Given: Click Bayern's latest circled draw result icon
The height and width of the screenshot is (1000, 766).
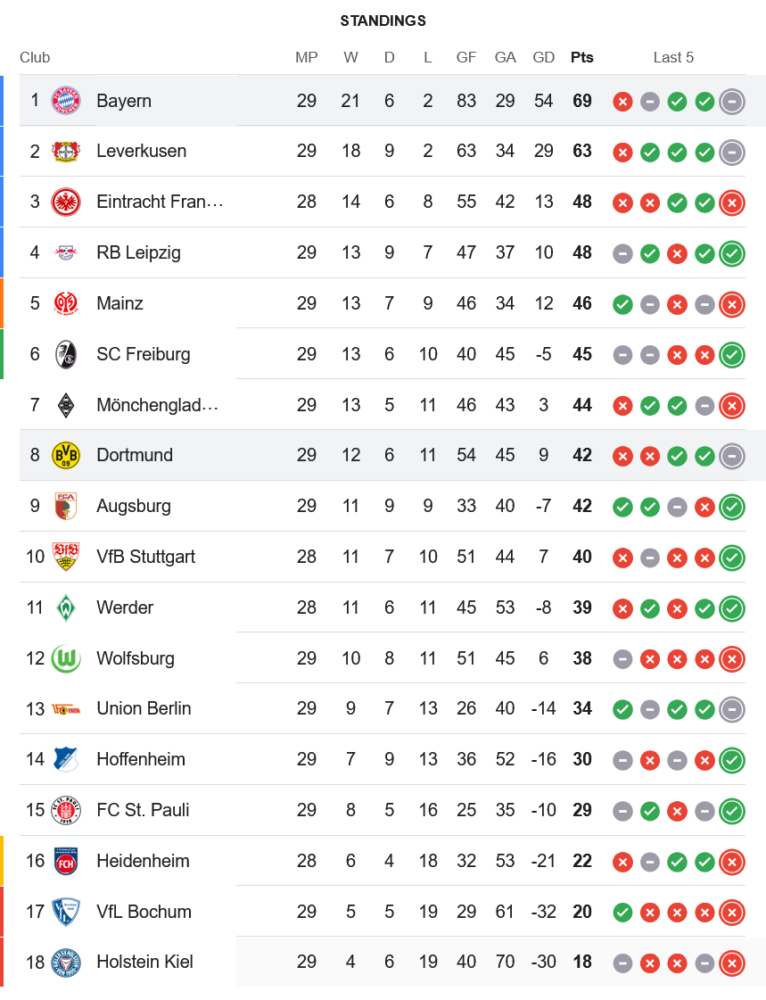Looking at the screenshot, I should (x=732, y=101).
